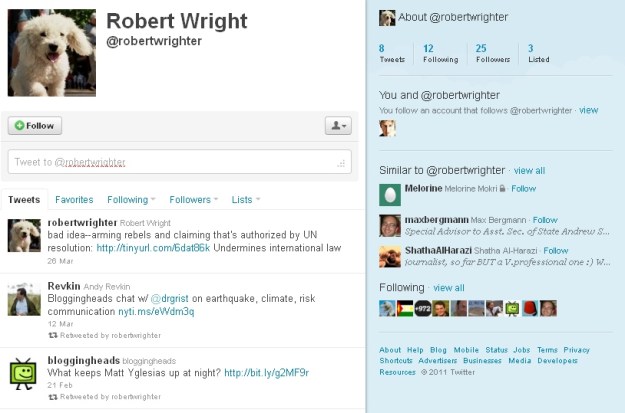Image resolution: width=625 pixels, height=413 pixels.
Task: Click the Palestinian flag avatar in Following
Action: [x=405, y=308]
